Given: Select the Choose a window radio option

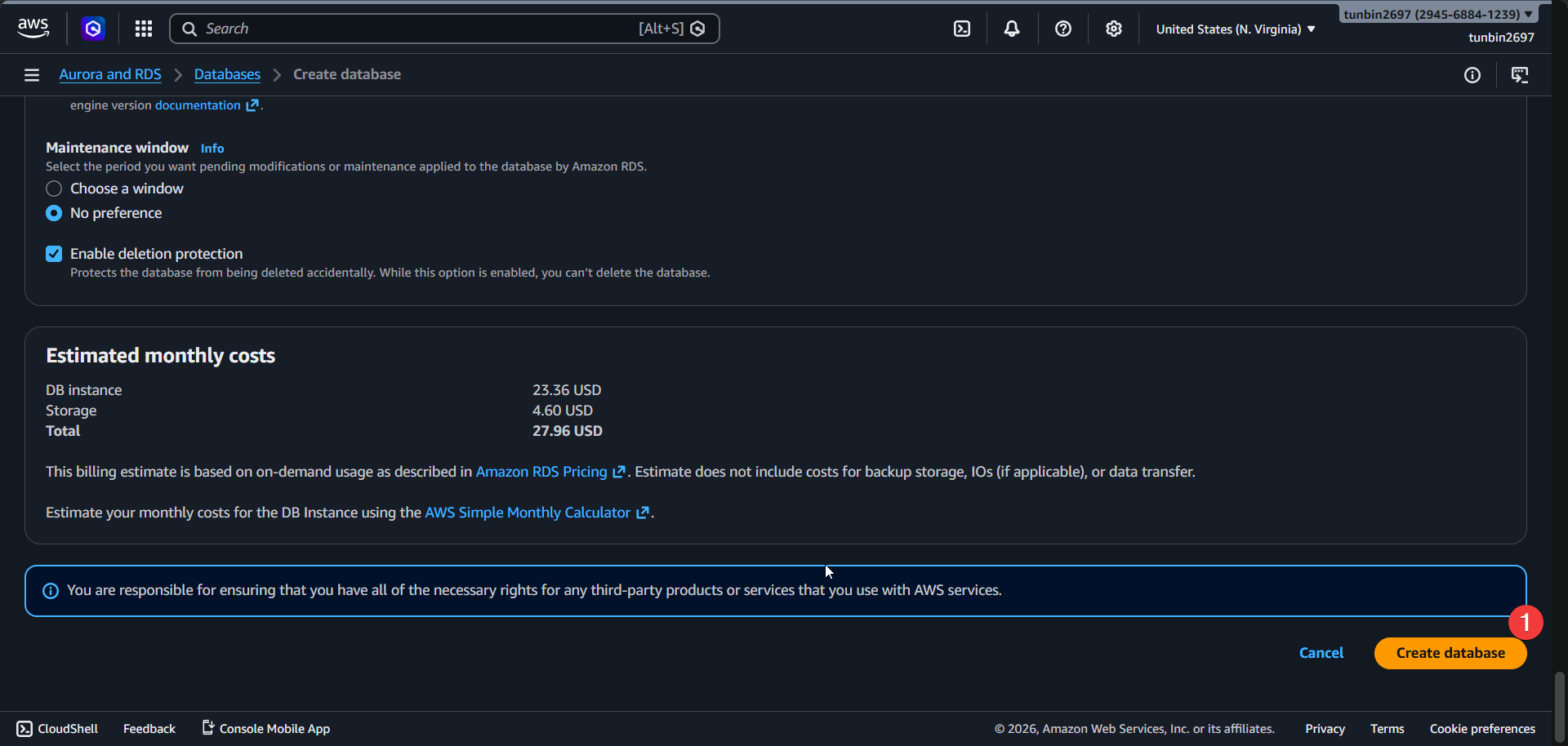Looking at the screenshot, I should pos(54,189).
